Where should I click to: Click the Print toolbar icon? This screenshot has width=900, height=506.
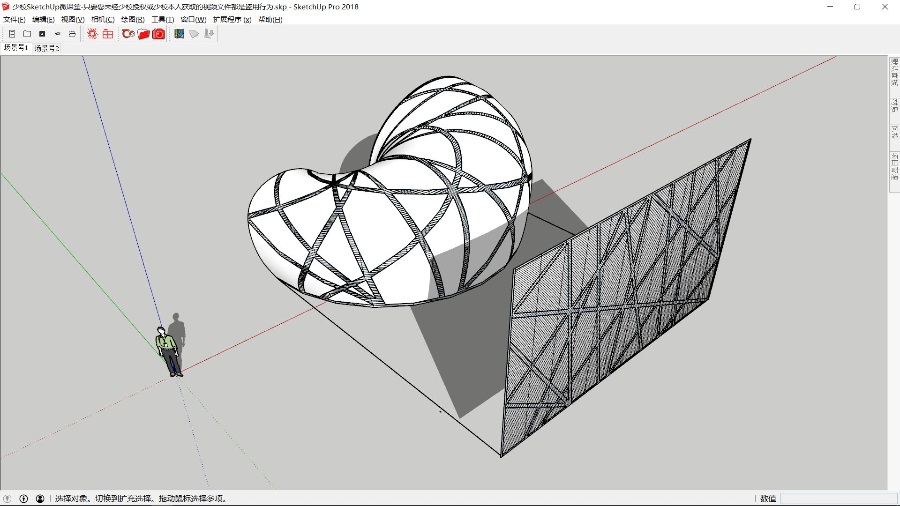[x=72, y=34]
